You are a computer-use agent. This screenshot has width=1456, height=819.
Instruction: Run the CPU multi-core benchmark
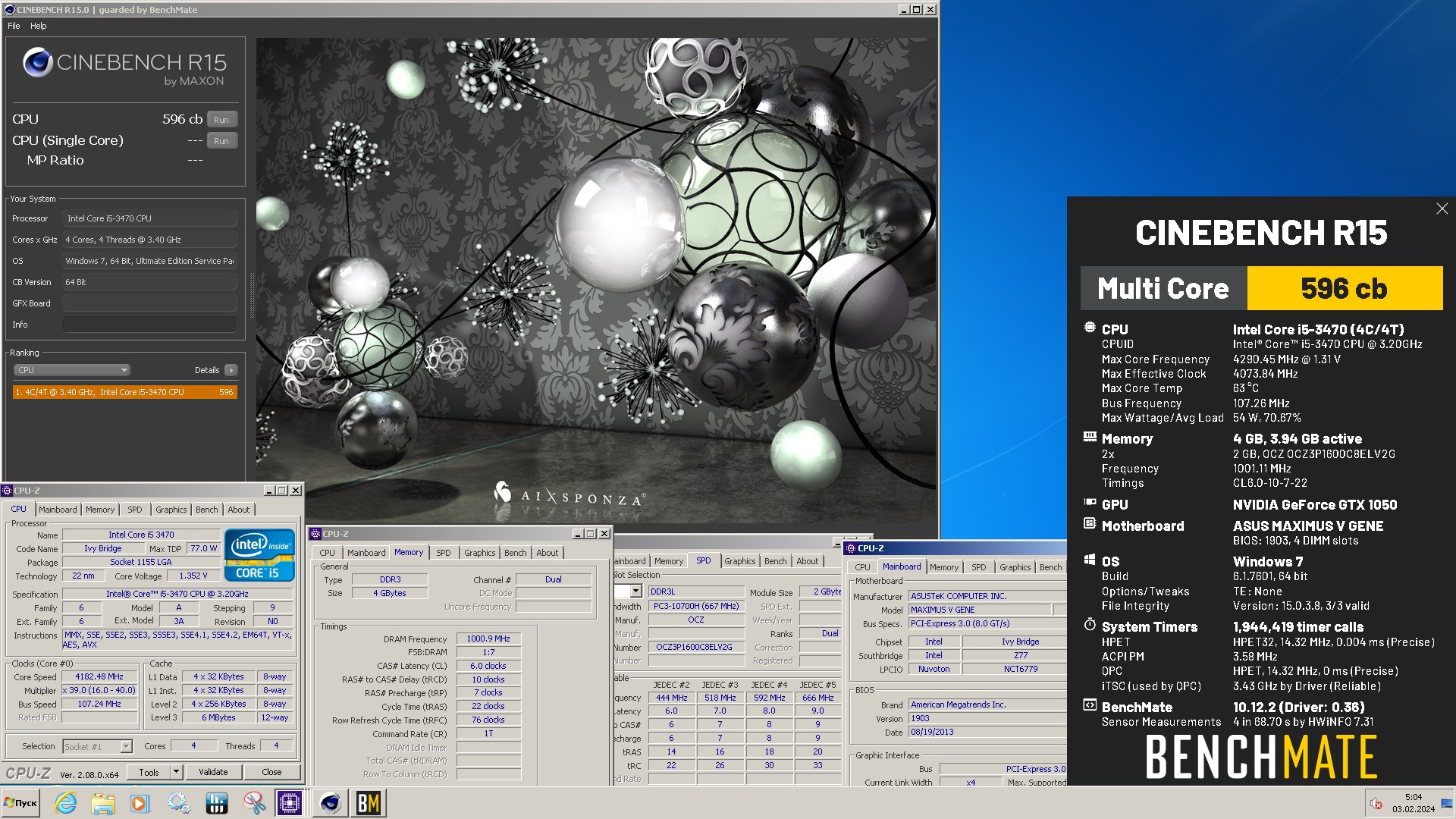point(221,120)
